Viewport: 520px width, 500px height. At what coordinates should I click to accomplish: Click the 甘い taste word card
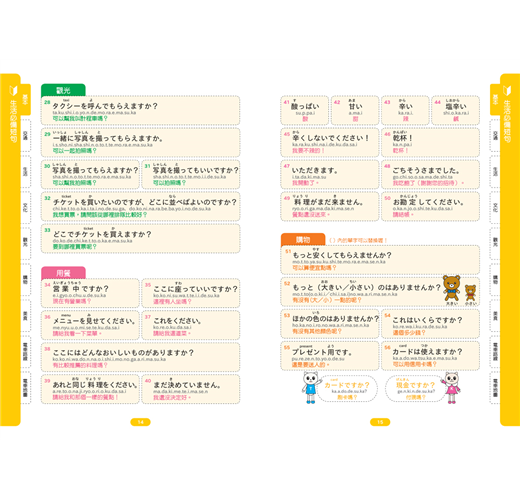(355, 110)
